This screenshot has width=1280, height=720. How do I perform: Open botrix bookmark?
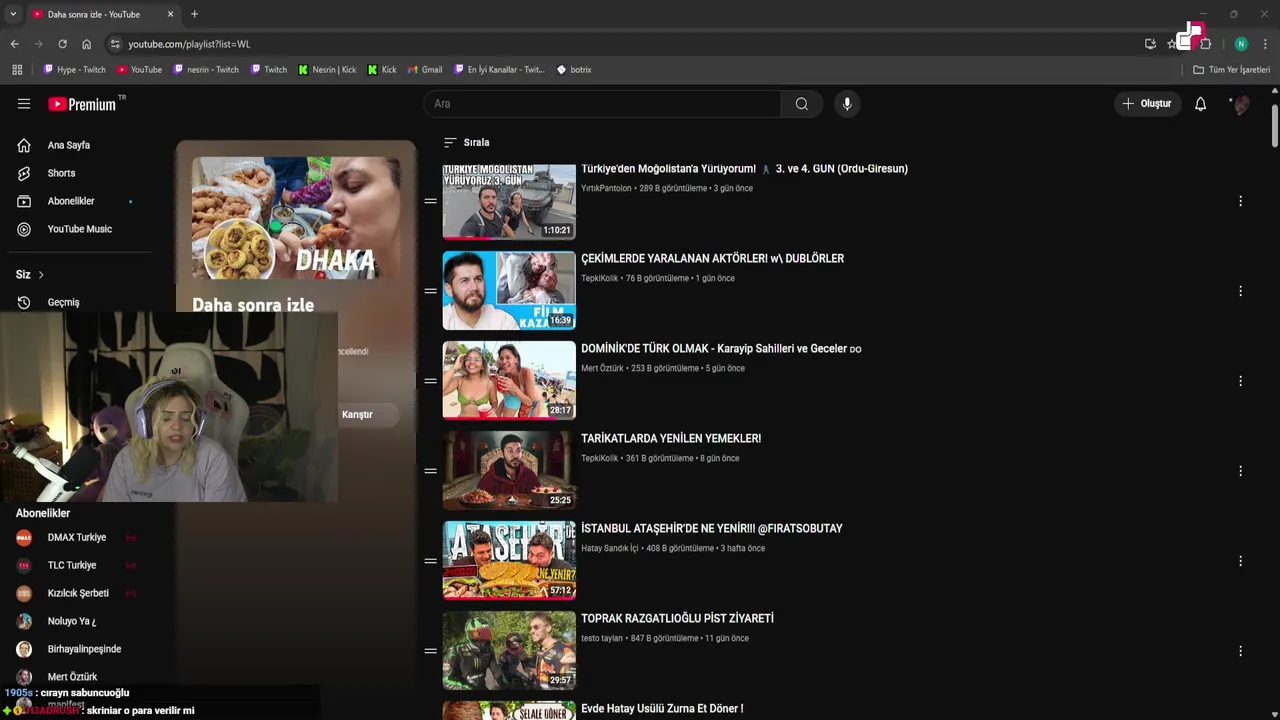click(x=574, y=70)
